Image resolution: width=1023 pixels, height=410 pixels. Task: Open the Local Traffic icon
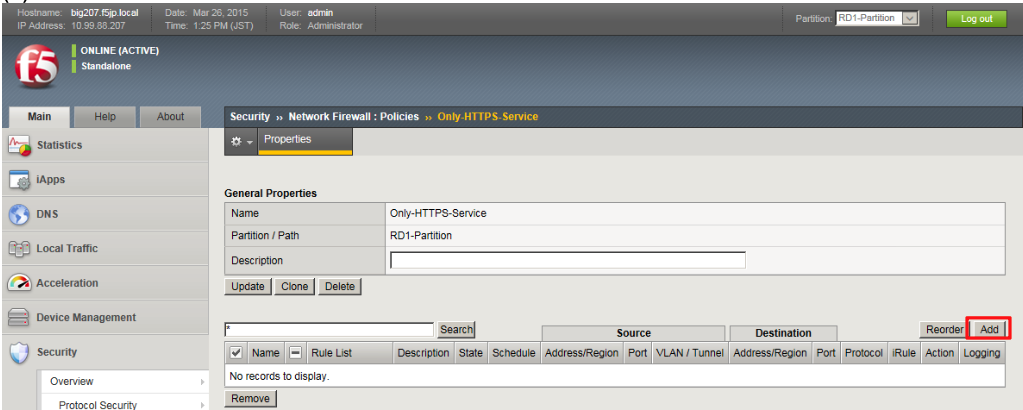coord(20,249)
